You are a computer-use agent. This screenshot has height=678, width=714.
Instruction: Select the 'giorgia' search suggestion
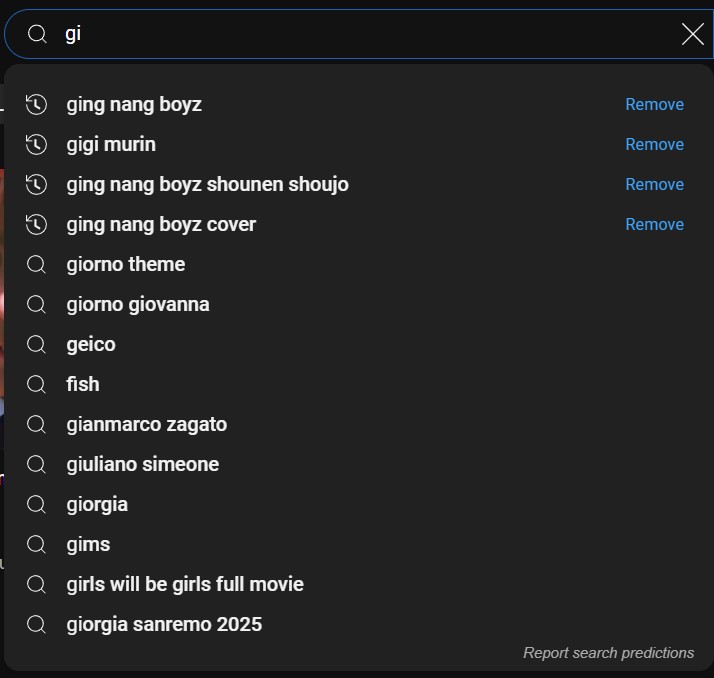[97, 504]
